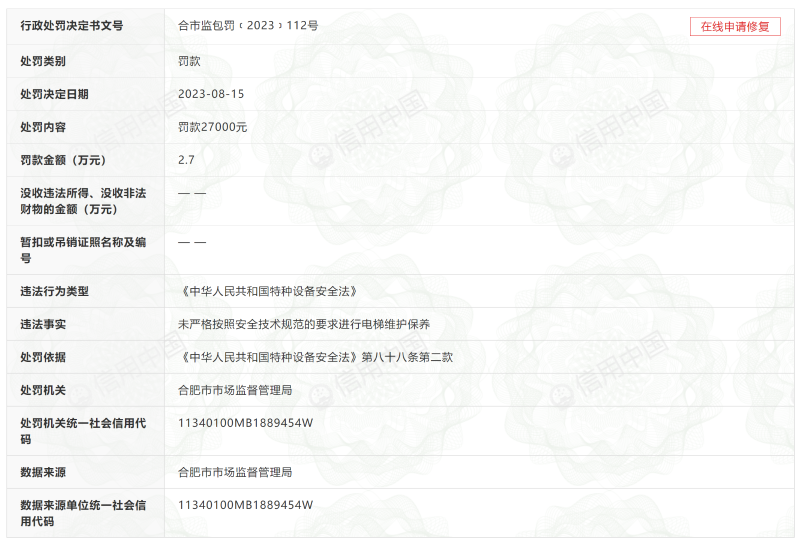Select the 数据来源单位统一社会信用代码 label
Screen dimensions: 800x543
pyautogui.click(x=83, y=513)
